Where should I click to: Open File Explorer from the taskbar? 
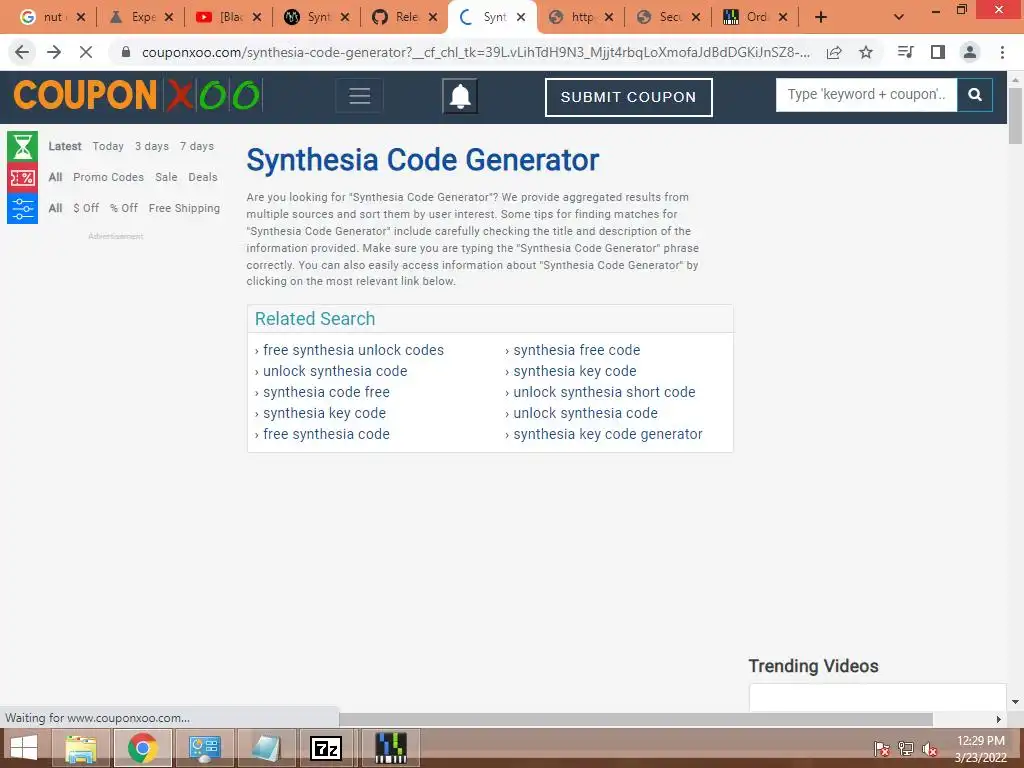80,748
